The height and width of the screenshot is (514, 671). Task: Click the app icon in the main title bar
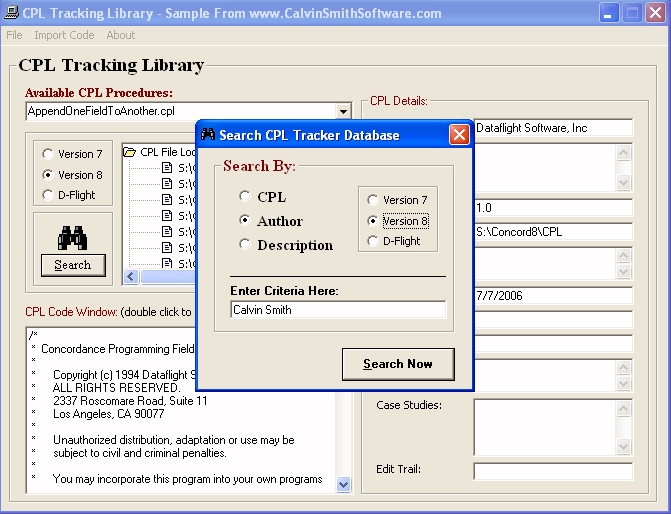click(12, 13)
